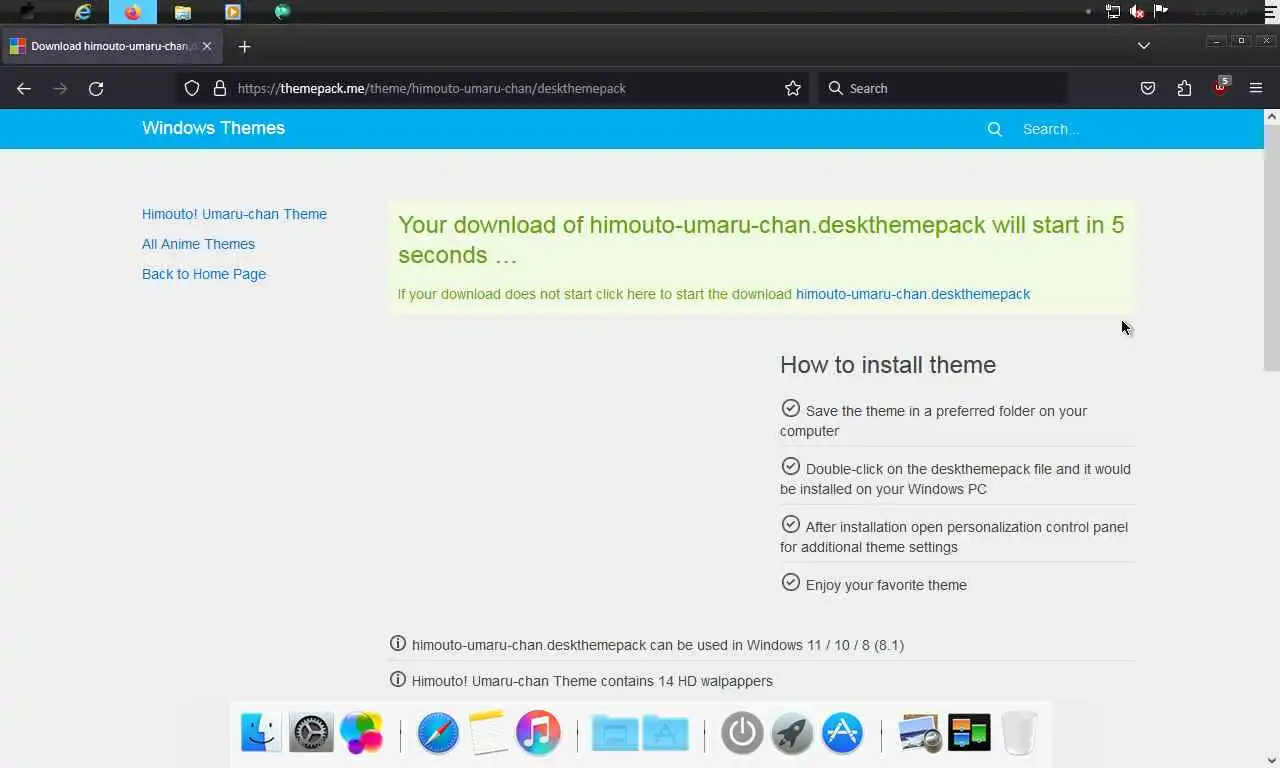Click 'Enjoy your favorite theme' text
This screenshot has width=1280, height=768.
point(886,585)
